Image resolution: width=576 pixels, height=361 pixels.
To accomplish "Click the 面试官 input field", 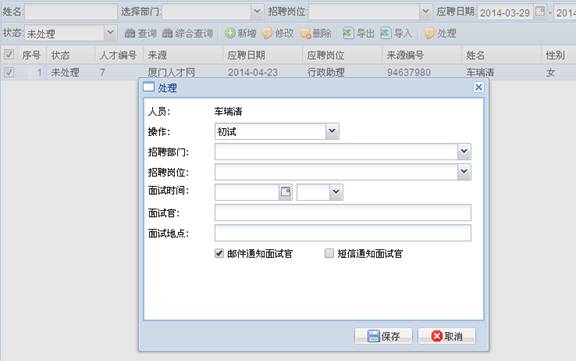I will click(x=343, y=212).
